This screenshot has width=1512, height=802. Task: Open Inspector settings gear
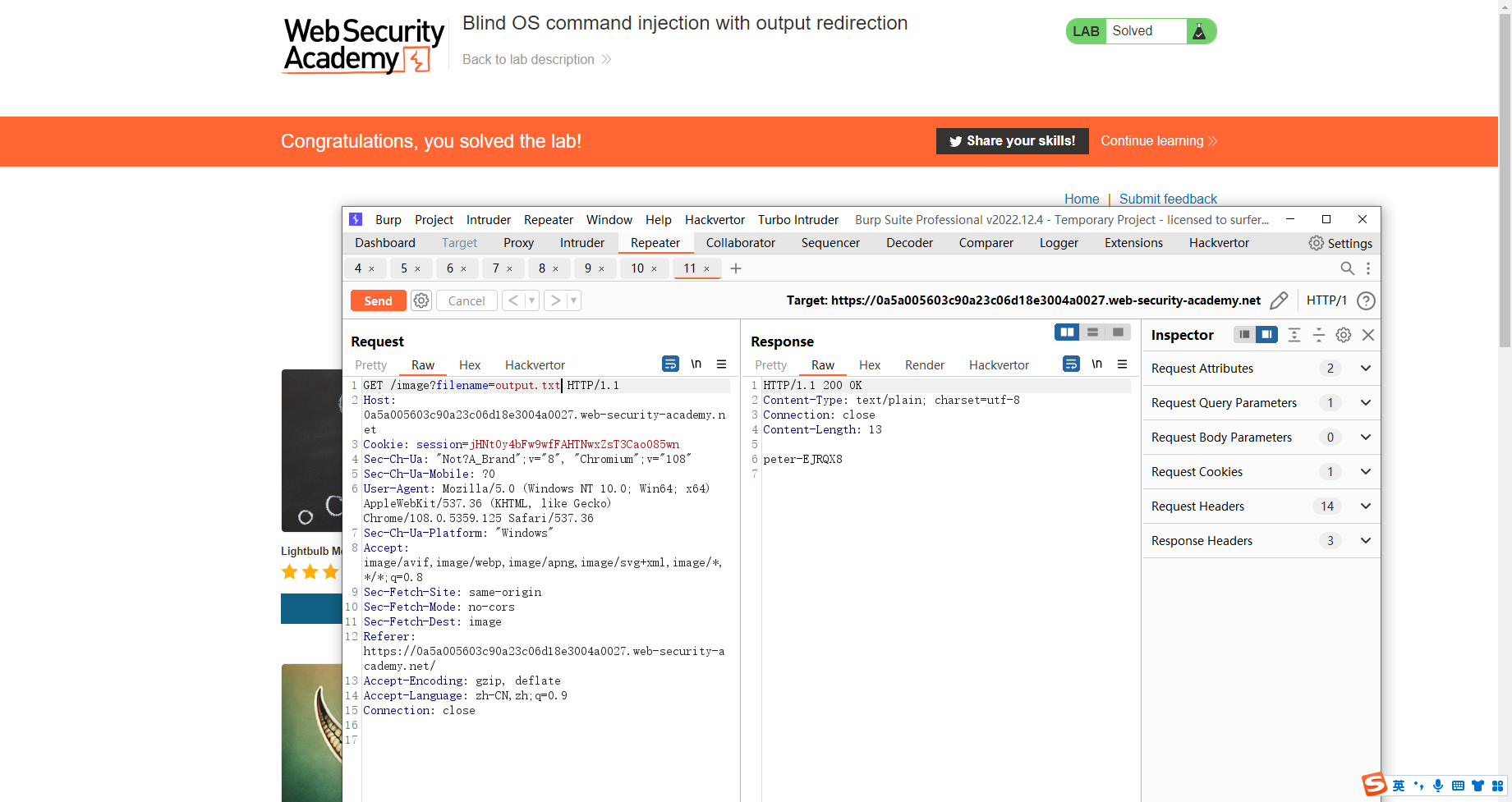tap(1344, 334)
